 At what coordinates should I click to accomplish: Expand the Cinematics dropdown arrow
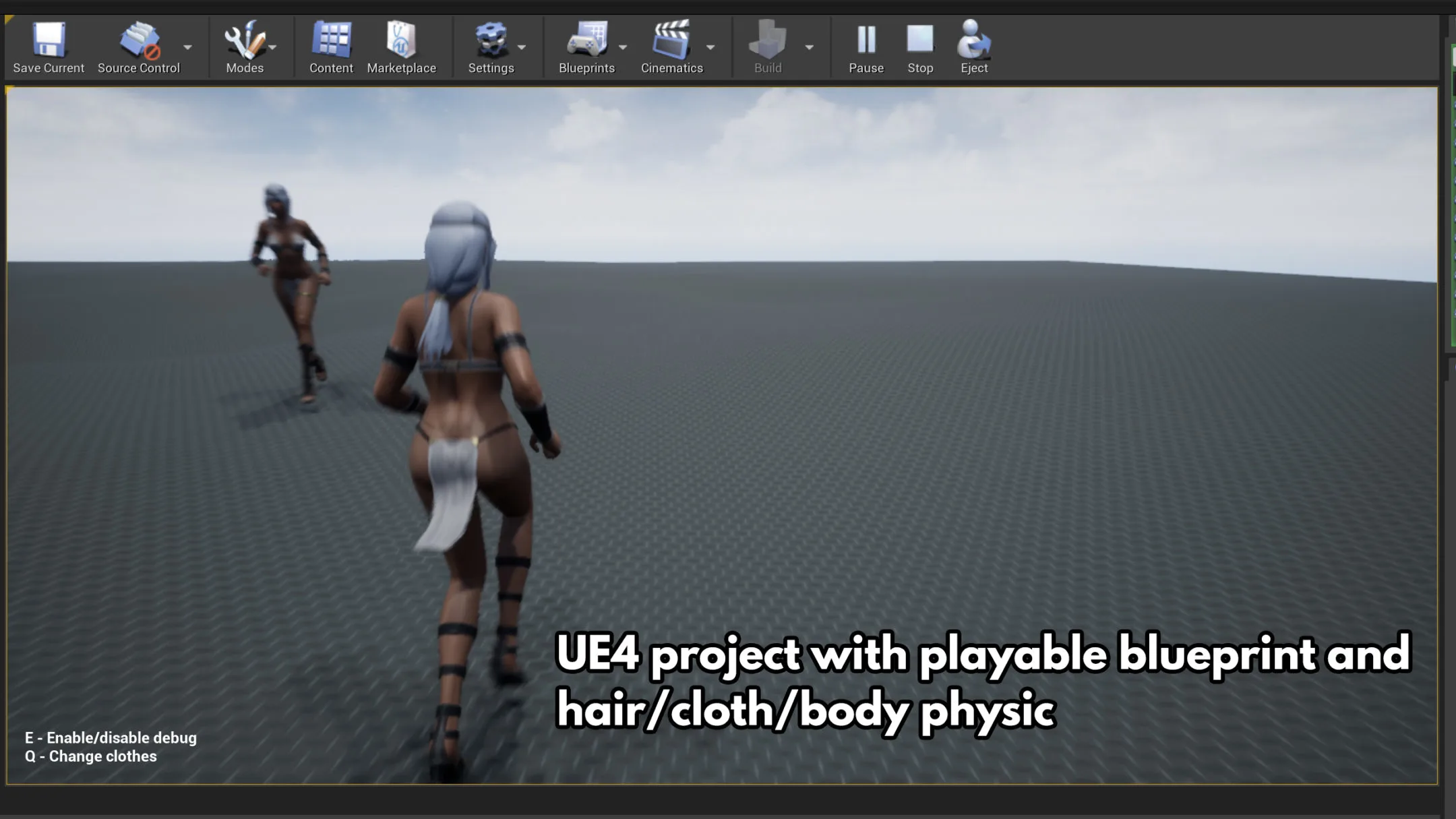pos(710,47)
